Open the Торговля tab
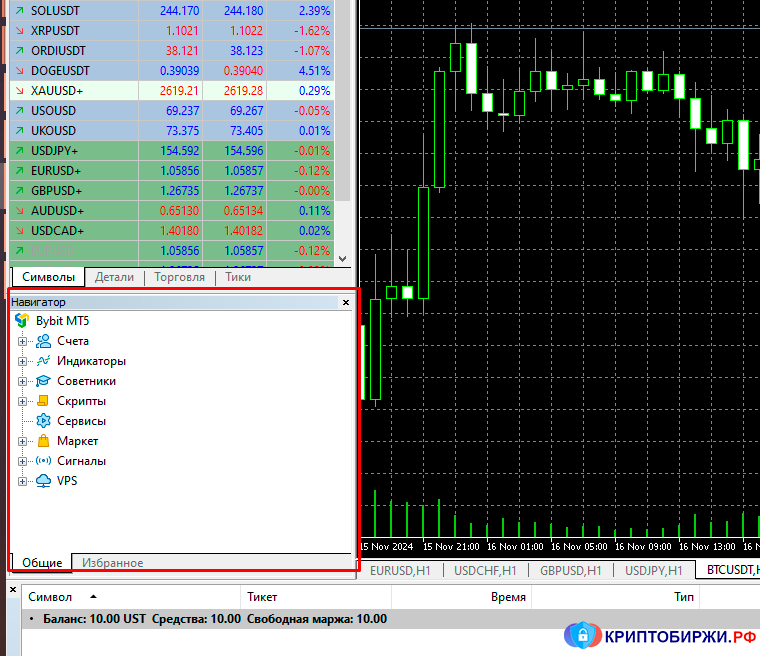 [x=179, y=277]
